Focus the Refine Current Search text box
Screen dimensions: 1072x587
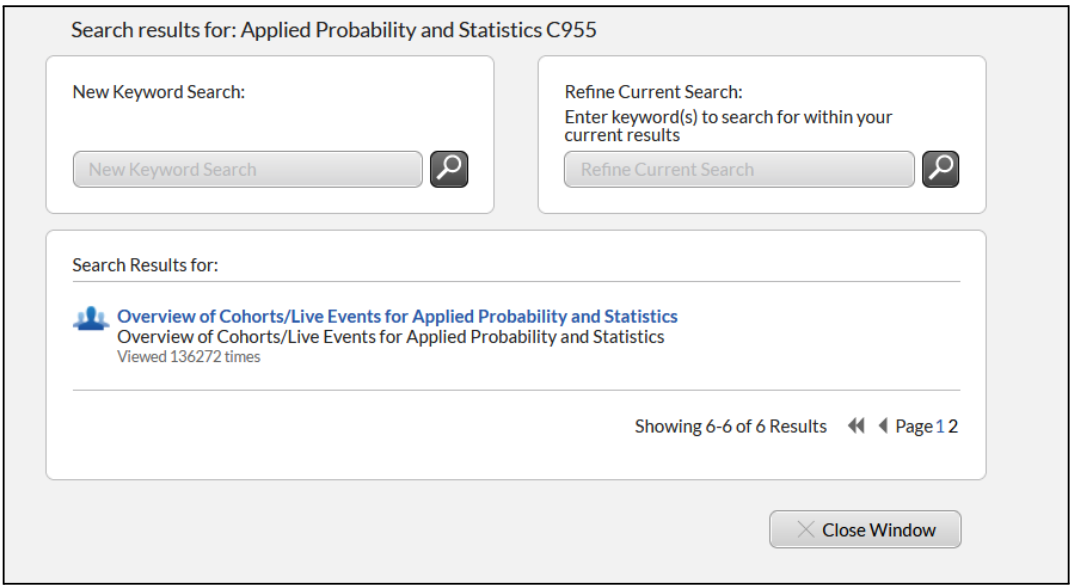[739, 169]
